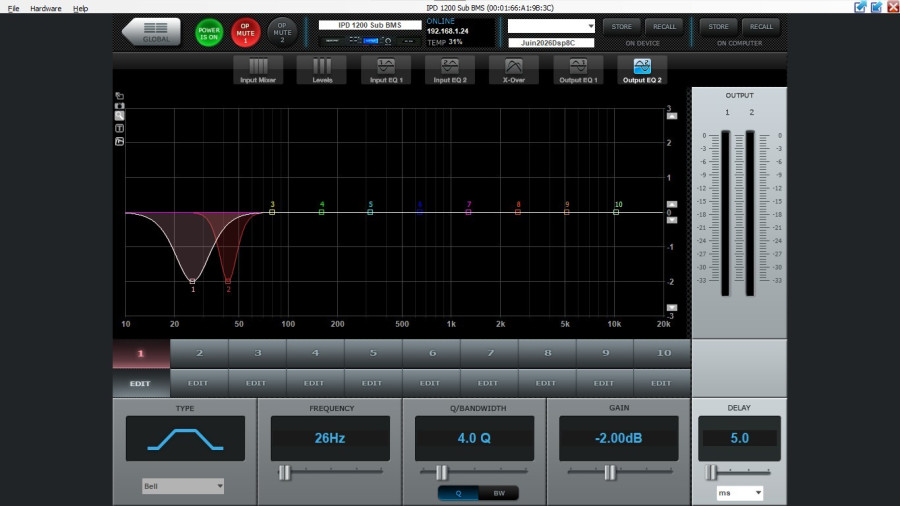Screen dimensions: 900x506
Task: Click the Gain slider handle
Action: 610,472
